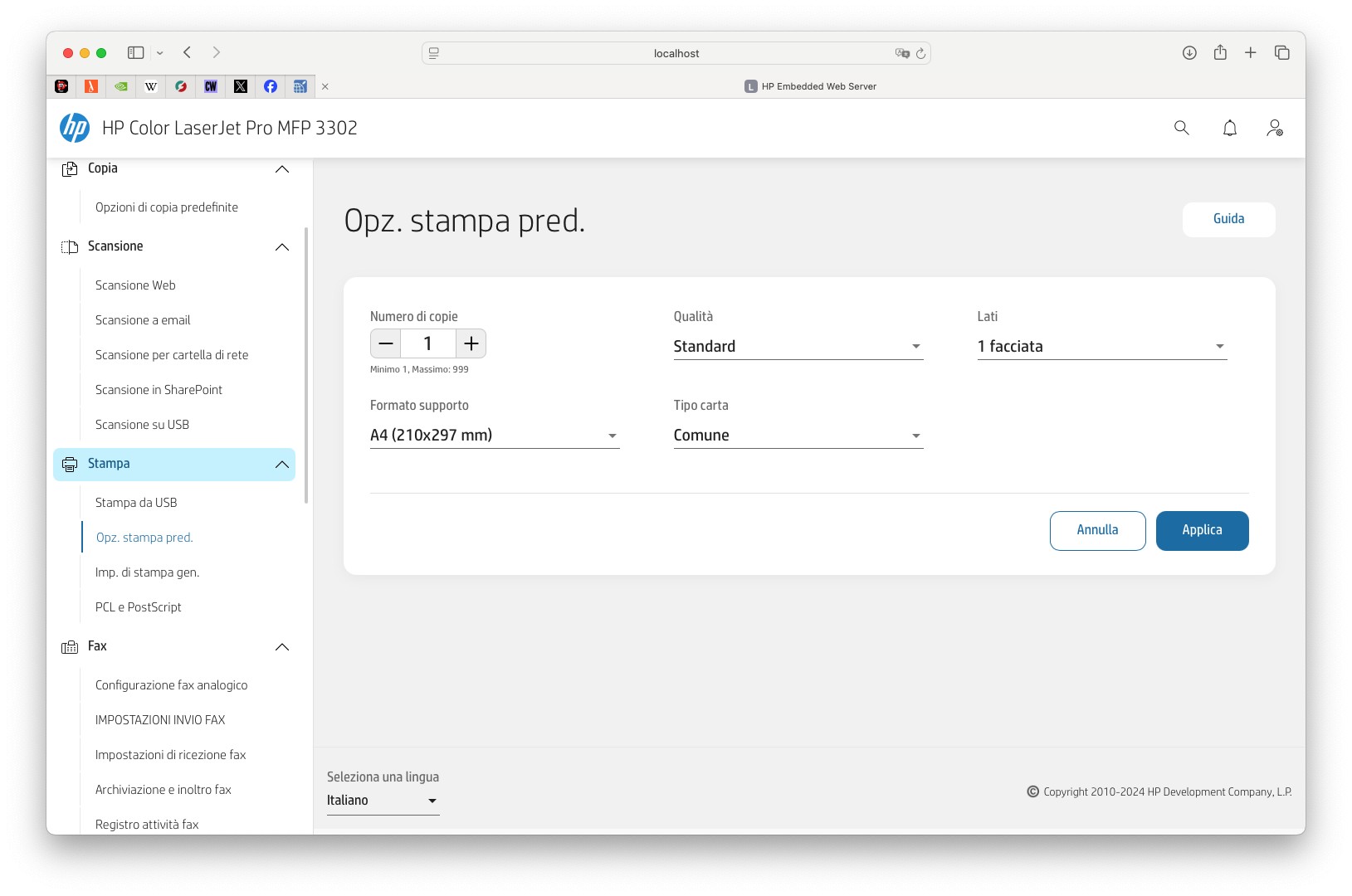Open Scansione in SharePoint
Image resolution: width=1352 pixels, height=896 pixels.
159,390
